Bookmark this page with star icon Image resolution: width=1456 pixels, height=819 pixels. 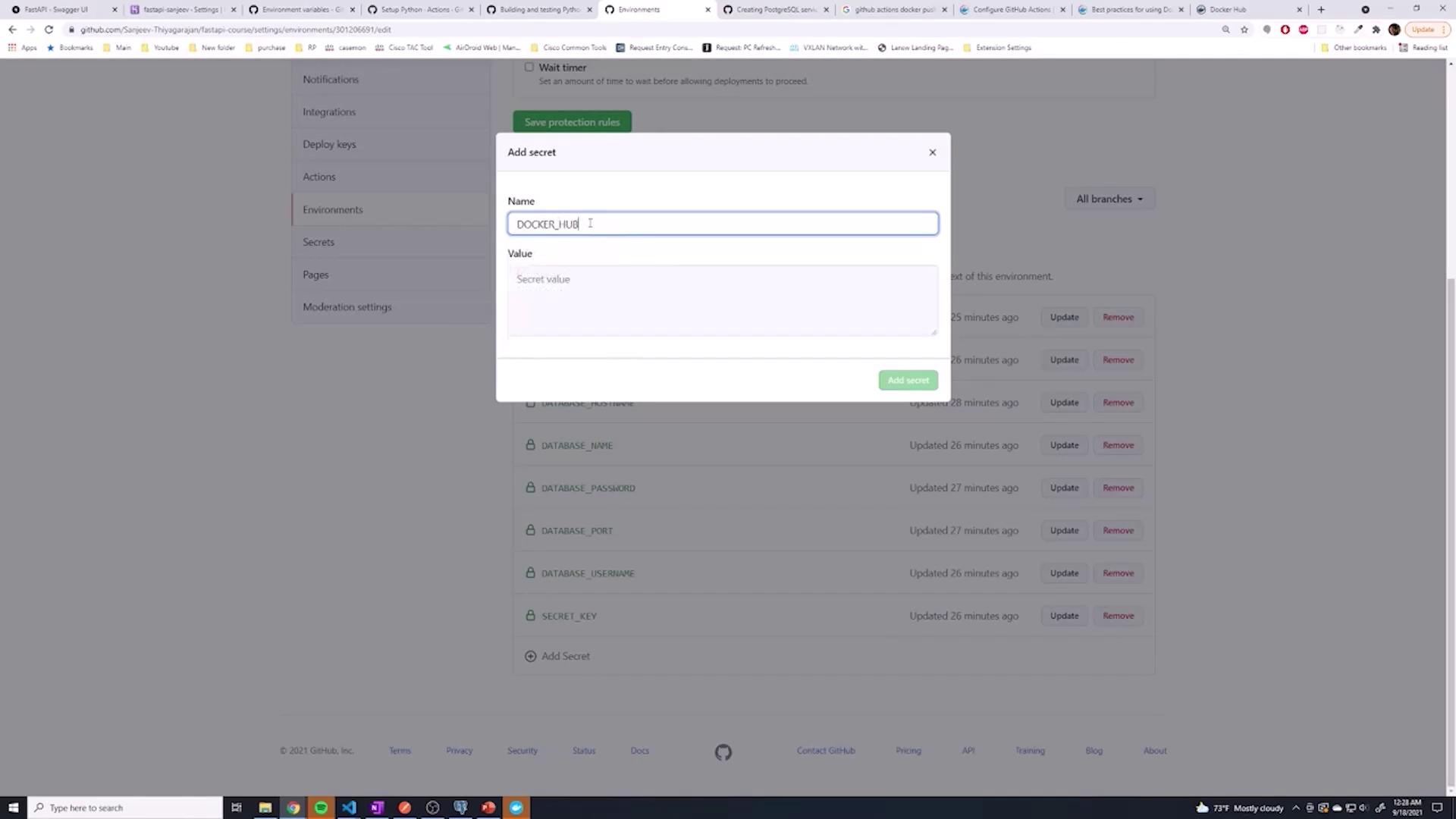tap(1244, 30)
